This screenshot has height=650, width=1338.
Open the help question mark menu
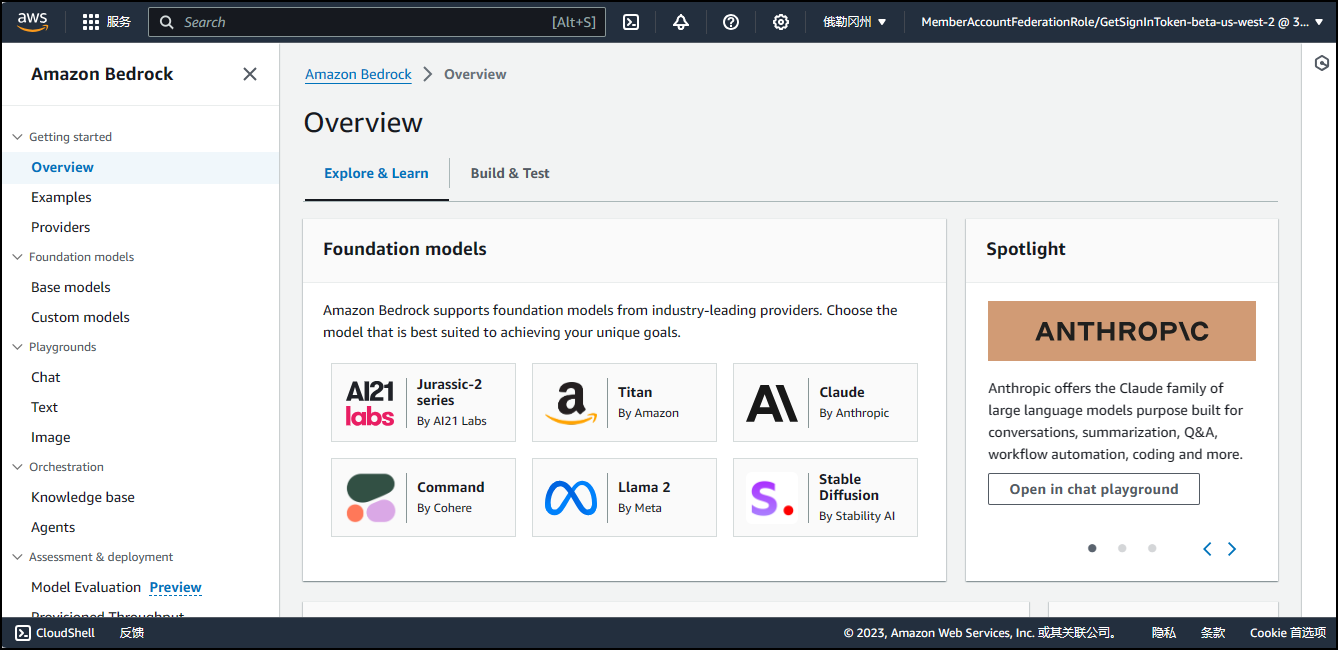(731, 22)
